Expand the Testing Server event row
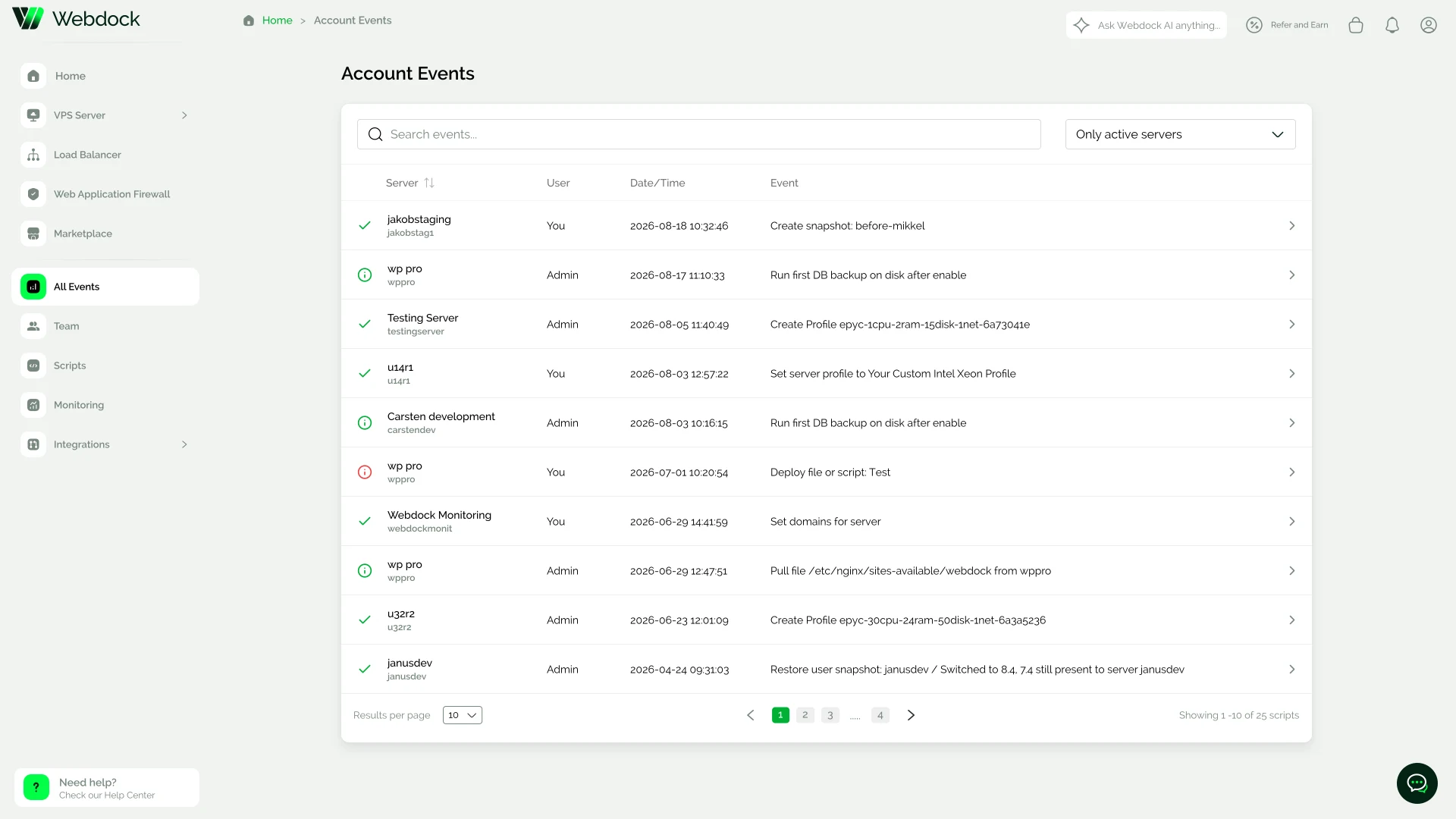Image resolution: width=1456 pixels, height=819 pixels. [x=1292, y=325]
